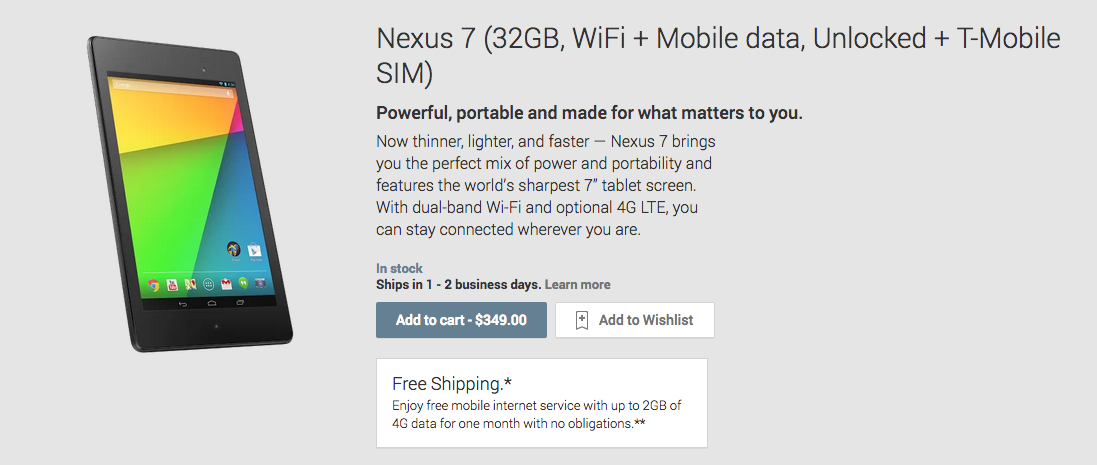The image size is (1097, 465).
Task: Click the Gmail icon in the tablet dock
Action: 227,285
